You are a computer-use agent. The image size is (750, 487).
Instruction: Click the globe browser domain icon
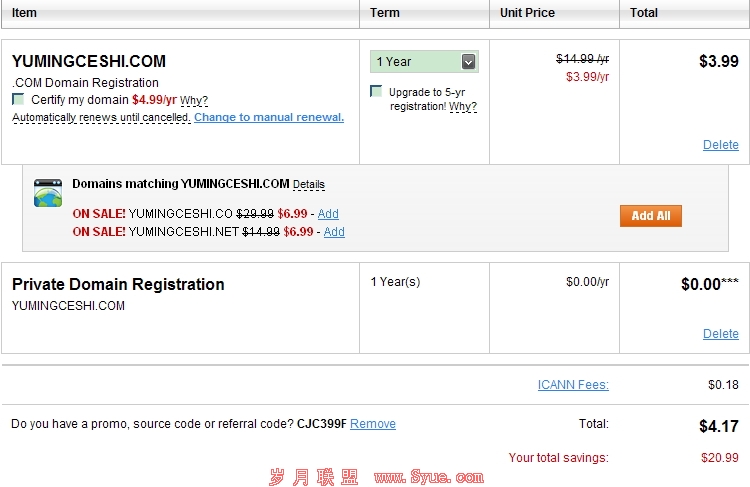48,193
